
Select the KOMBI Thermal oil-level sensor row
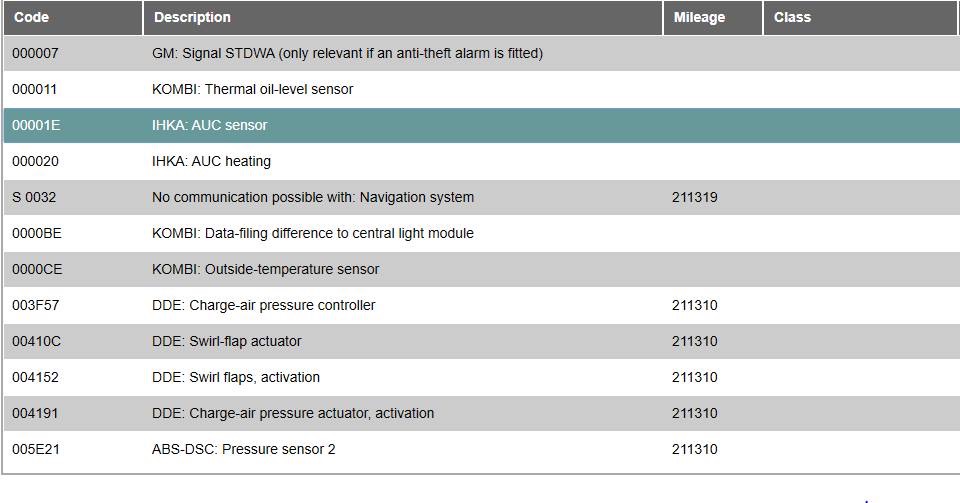482,89
